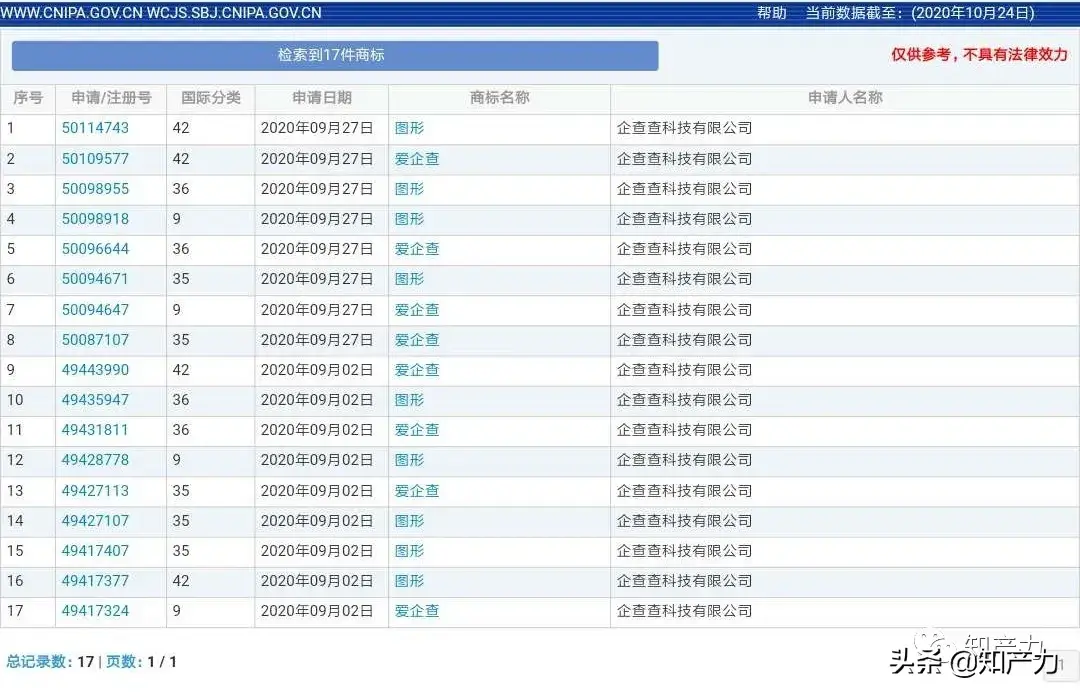Open application number 49417407

95,551
